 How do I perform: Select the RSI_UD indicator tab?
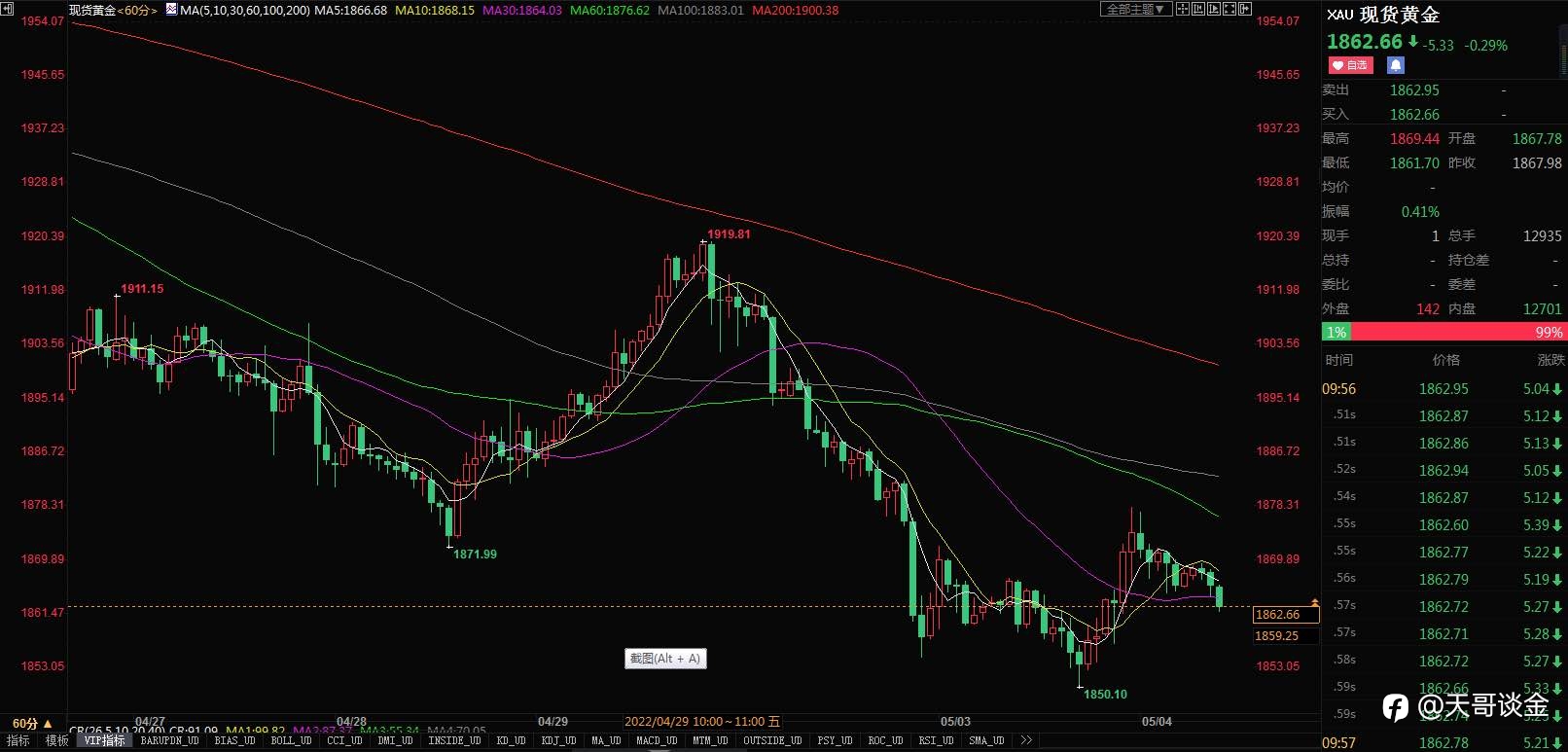tap(936, 741)
